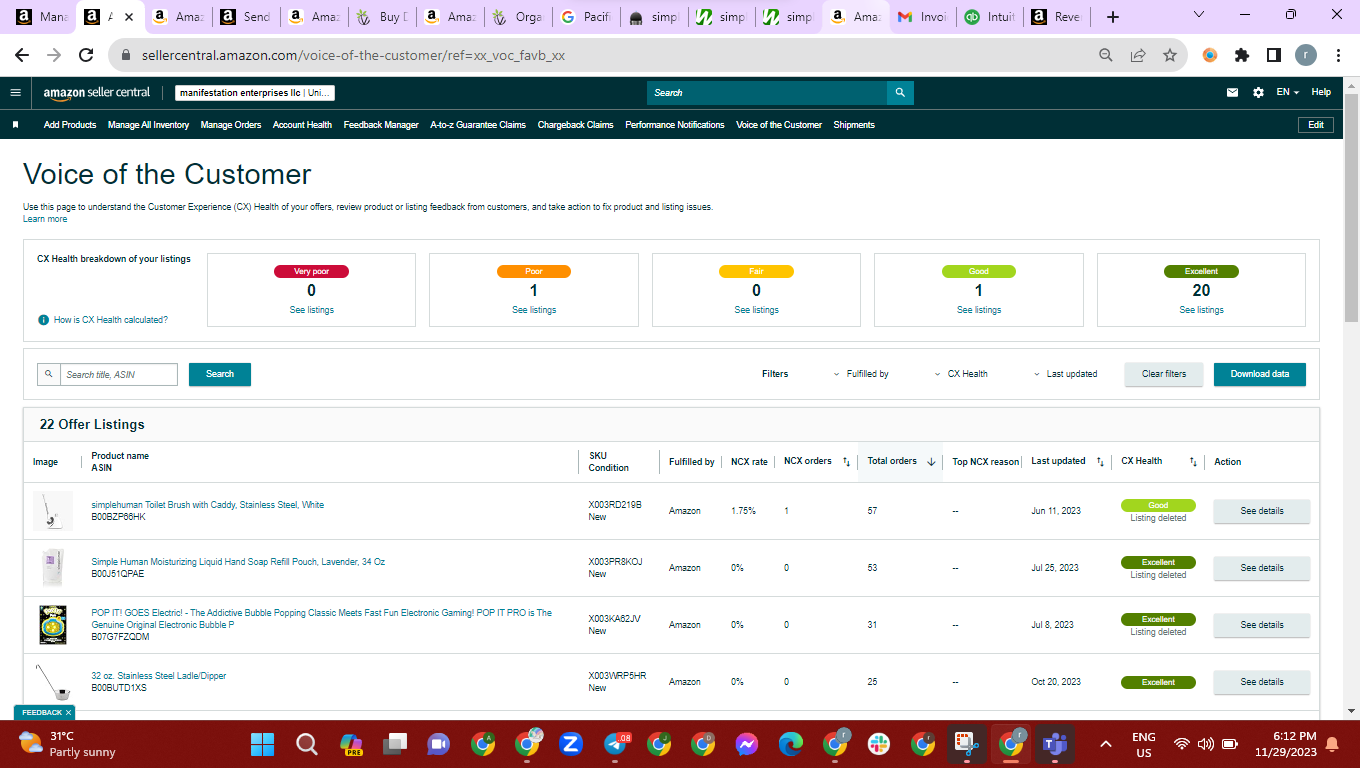Open Windows taskbar search
Viewport: 1360px width, 768px height.
(306, 744)
